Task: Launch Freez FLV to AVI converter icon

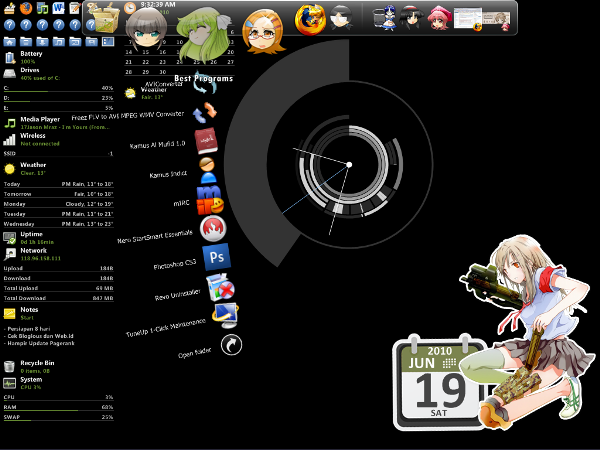Action: (x=205, y=112)
